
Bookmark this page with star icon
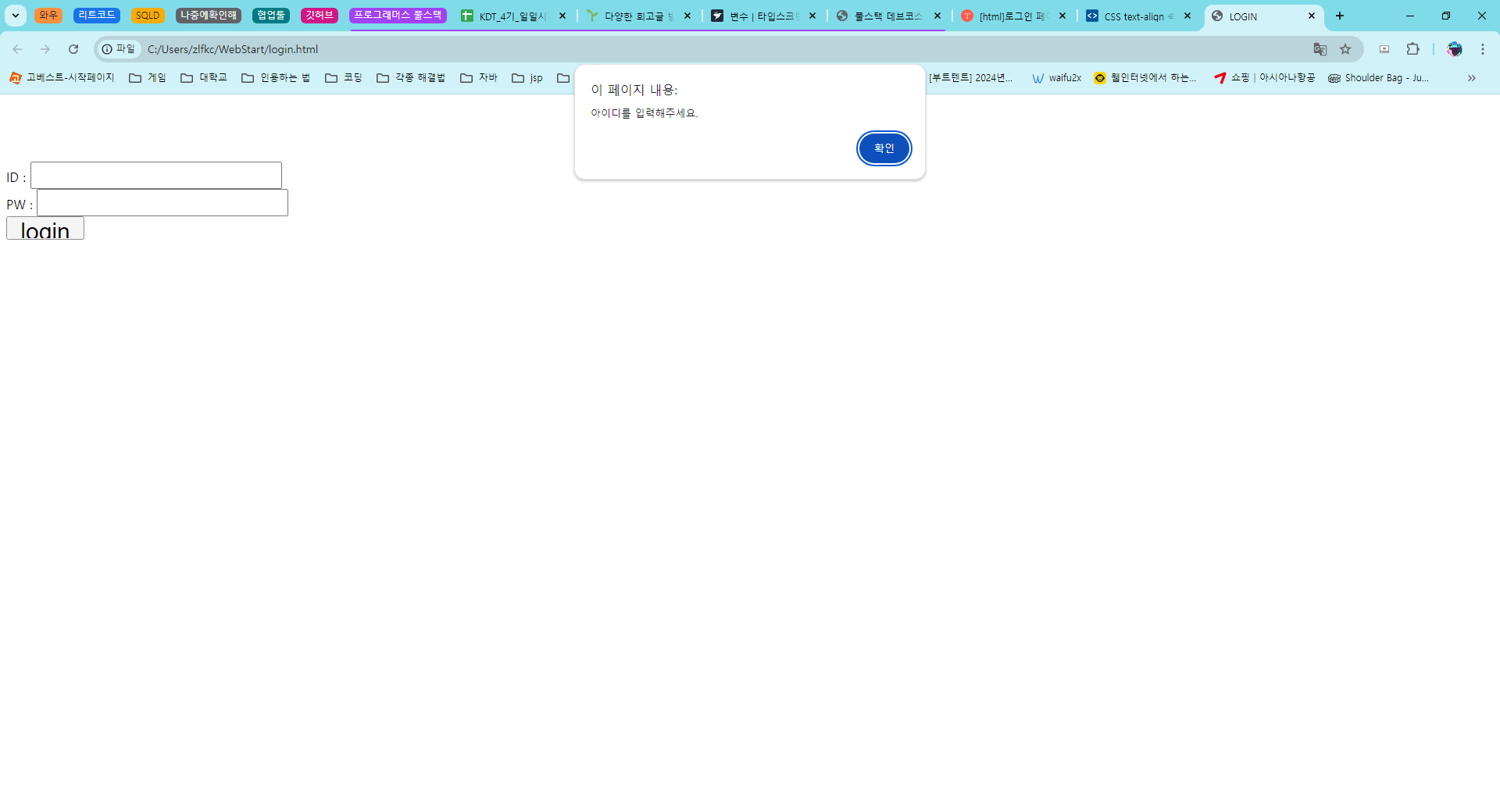1345,49
